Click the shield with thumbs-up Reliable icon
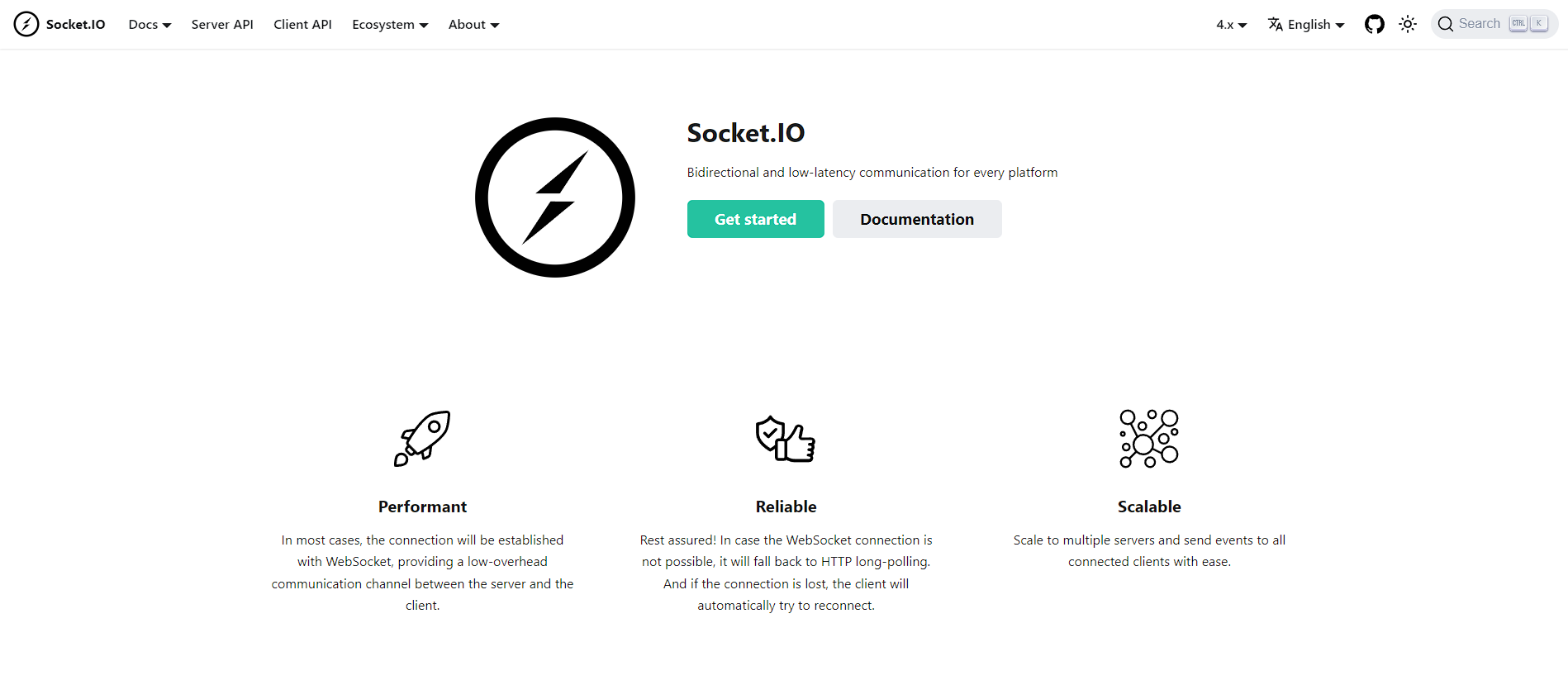This screenshot has height=685, width=1568. pyautogui.click(x=785, y=438)
